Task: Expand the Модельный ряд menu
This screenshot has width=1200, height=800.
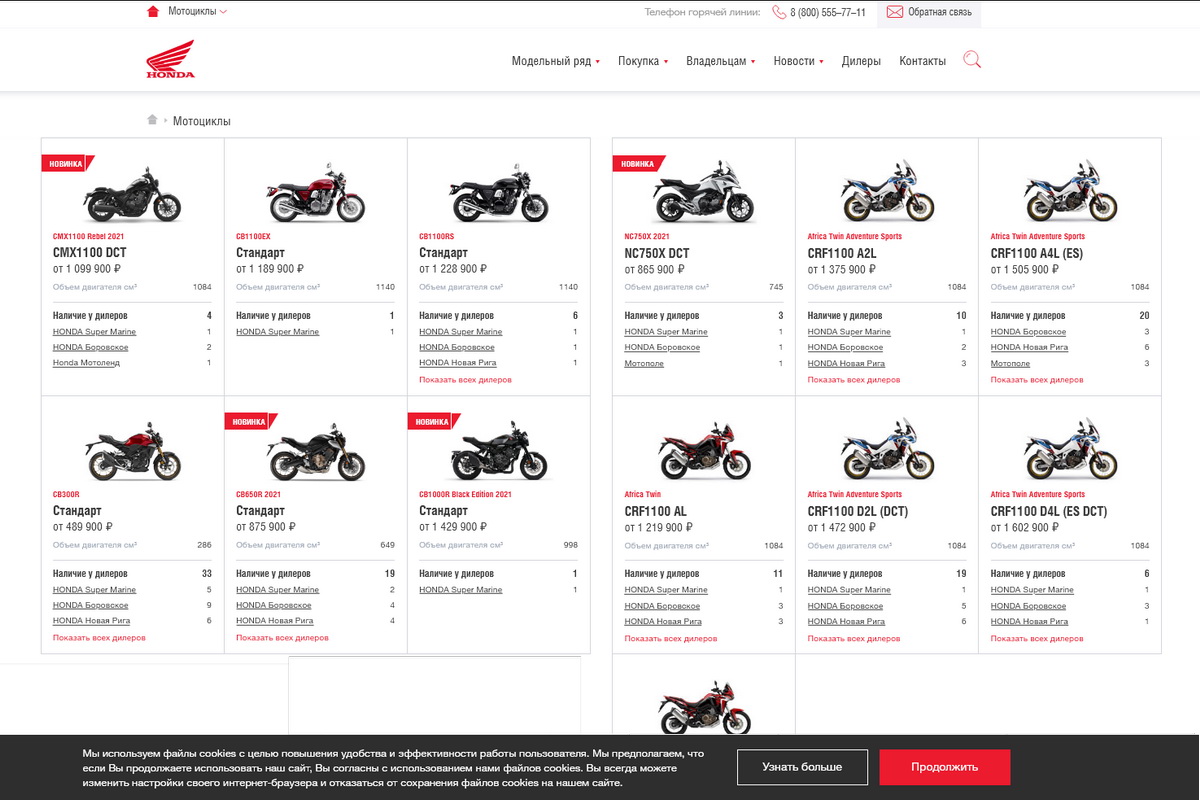Action: point(556,61)
